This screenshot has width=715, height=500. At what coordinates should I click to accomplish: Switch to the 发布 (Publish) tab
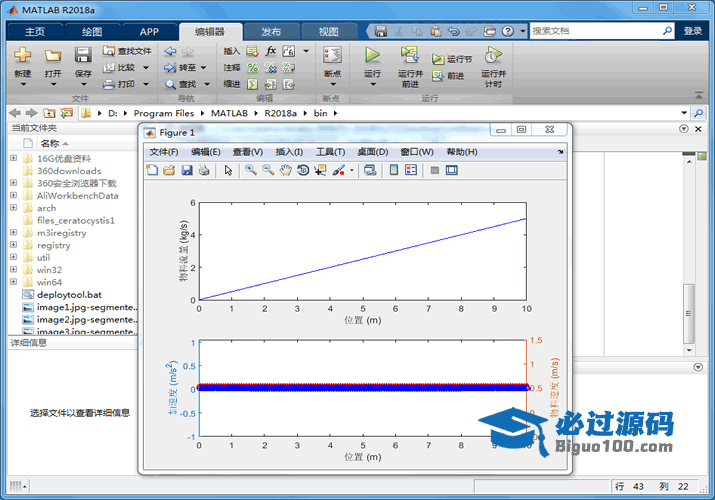coord(271,31)
